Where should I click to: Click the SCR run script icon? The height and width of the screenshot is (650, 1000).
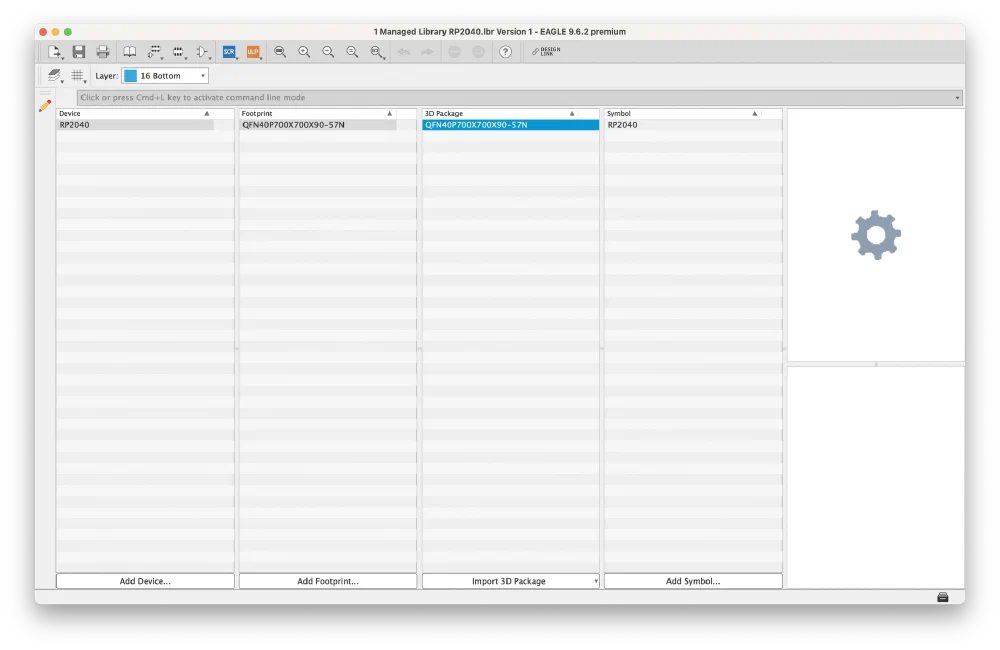click(229, 52)
